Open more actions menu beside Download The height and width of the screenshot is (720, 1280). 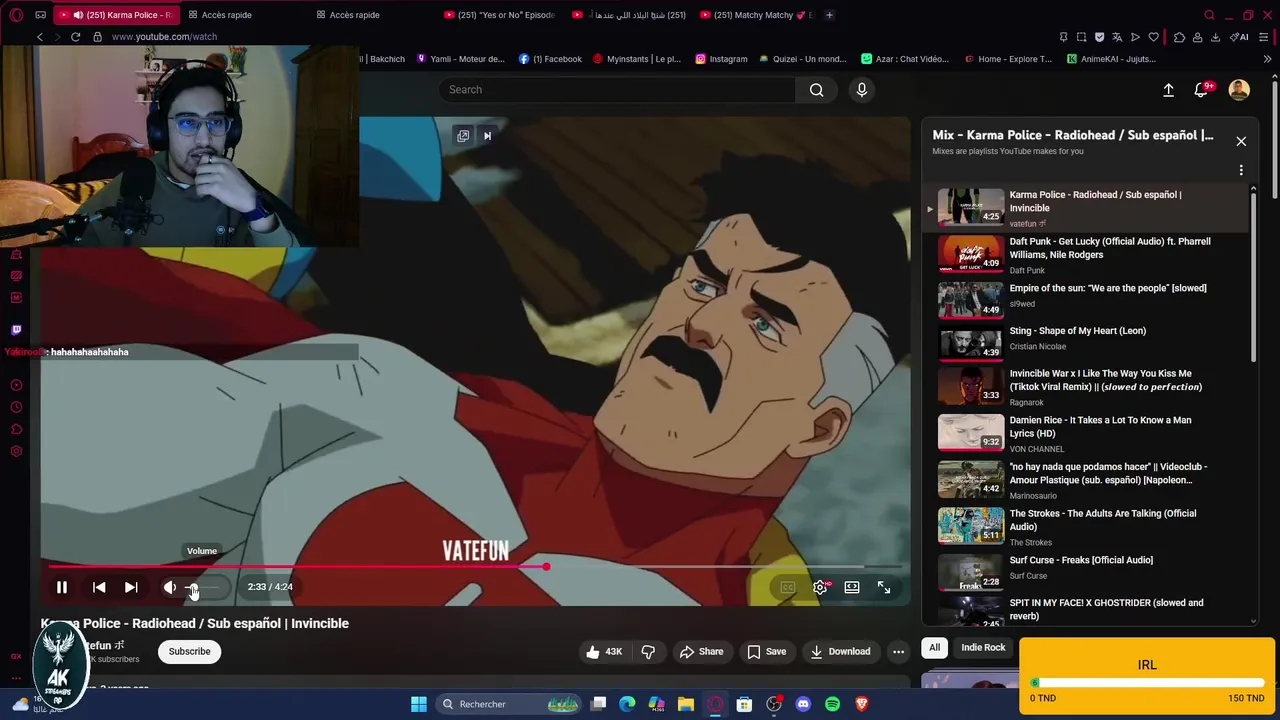898,651
